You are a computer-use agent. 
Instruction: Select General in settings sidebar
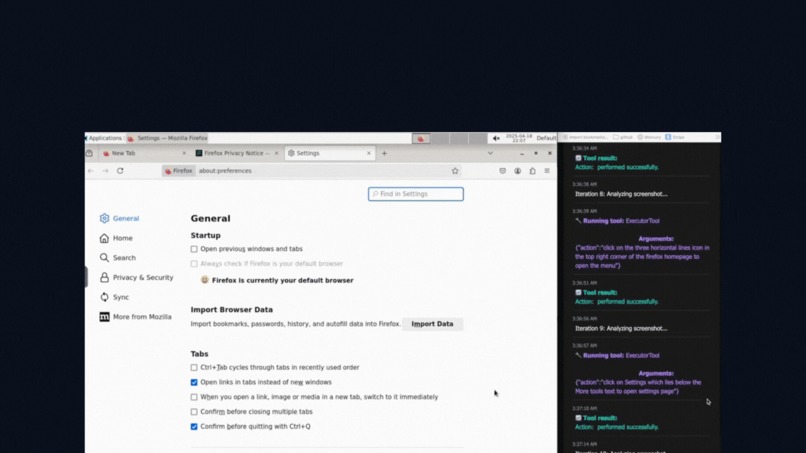(120, 219)
